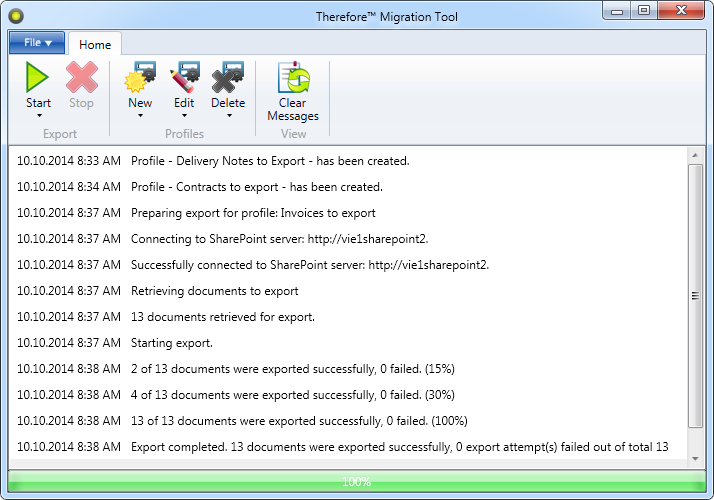This screenshot has height=500, width=714.
Task: Select the 'Delivery Notes to Export' created message
Action: click(x=270, y=161)
